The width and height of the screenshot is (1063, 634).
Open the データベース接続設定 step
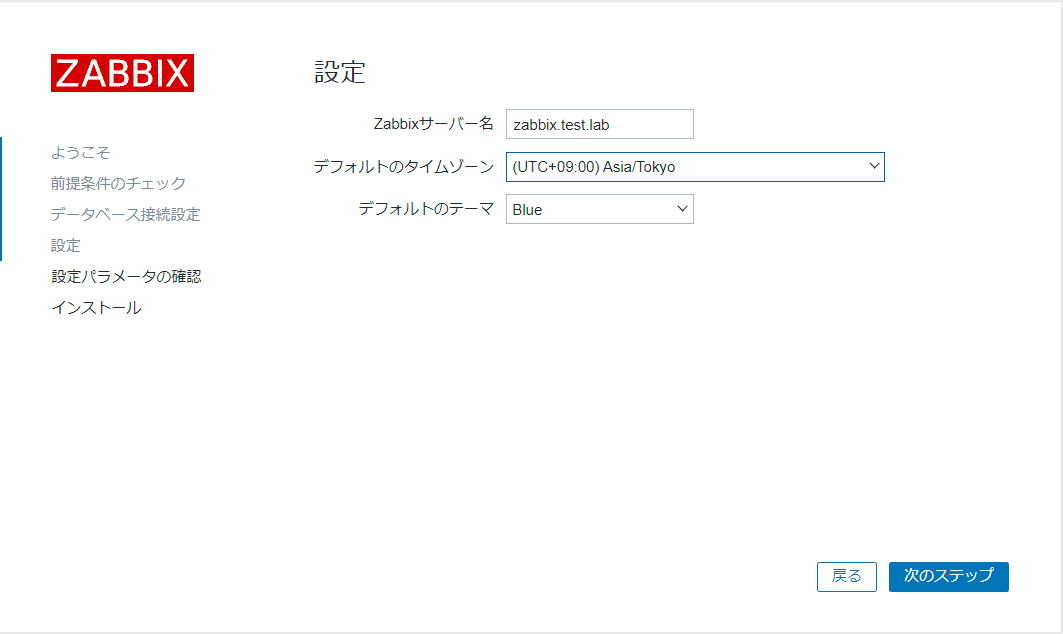(x=125, y=214)
